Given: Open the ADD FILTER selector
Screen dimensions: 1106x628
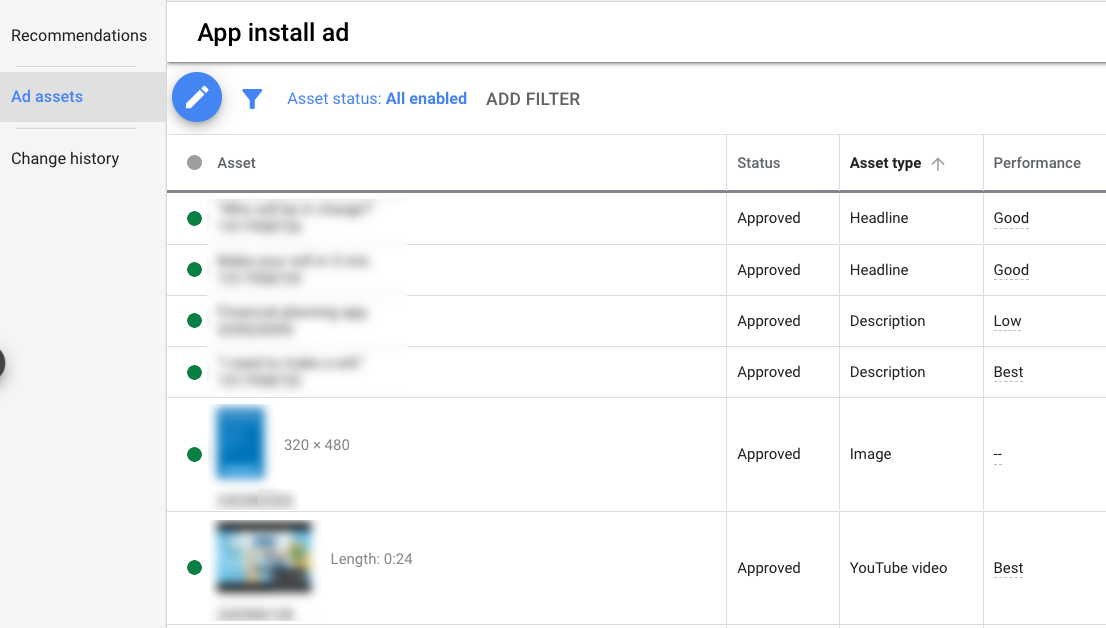Looking at the screenshot, I should (533, 98).
